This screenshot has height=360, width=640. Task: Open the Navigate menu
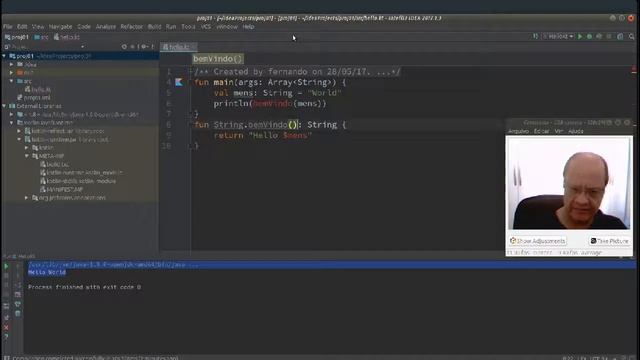[x=60, y=27]
